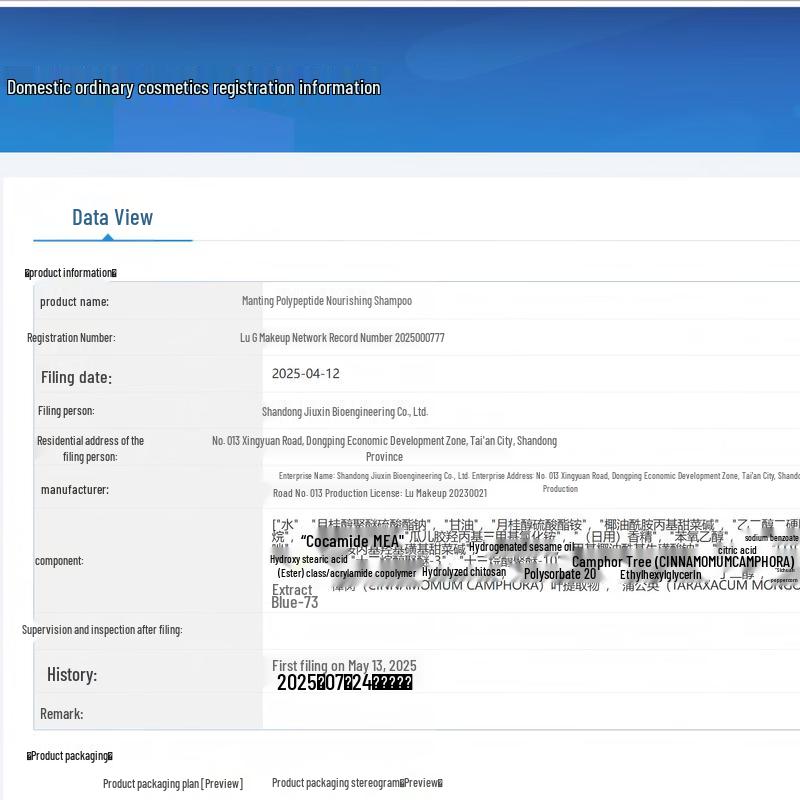Click the Product packaging section header
This screenshot has height=800, width=800.
(69, 756)
